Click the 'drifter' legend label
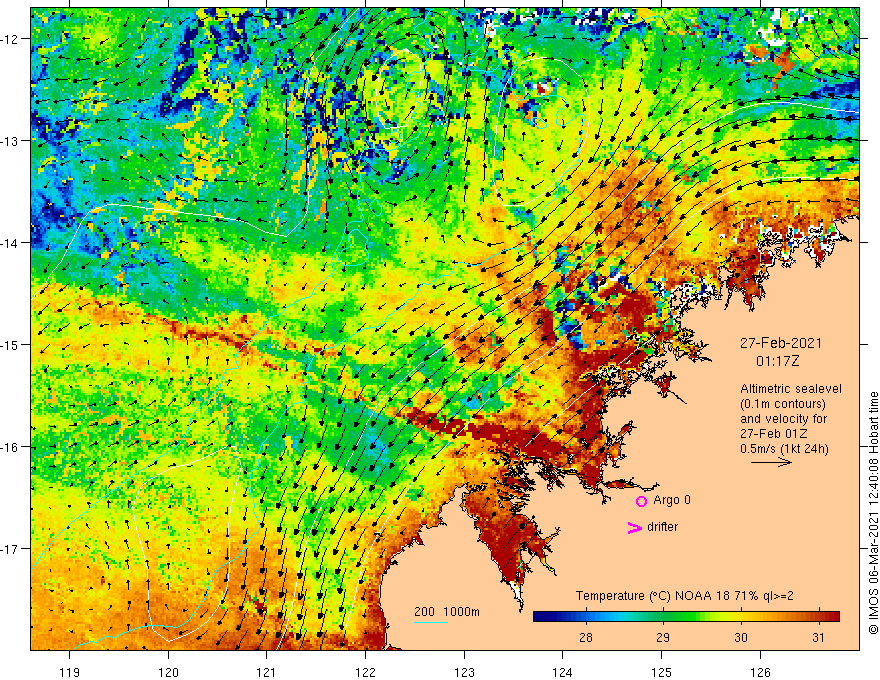Screen dimensions: 880x680 (x=662, y=527)
